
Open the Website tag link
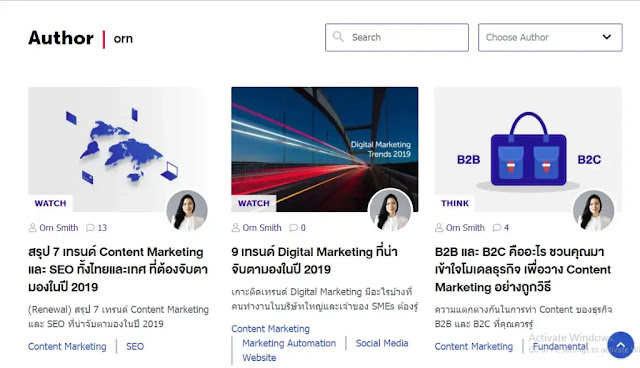click(x=259, y=358)
